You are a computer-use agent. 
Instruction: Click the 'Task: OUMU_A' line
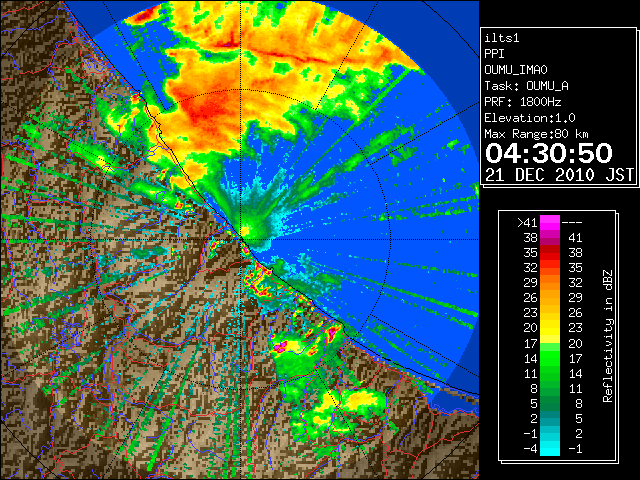tap(526, 86)
